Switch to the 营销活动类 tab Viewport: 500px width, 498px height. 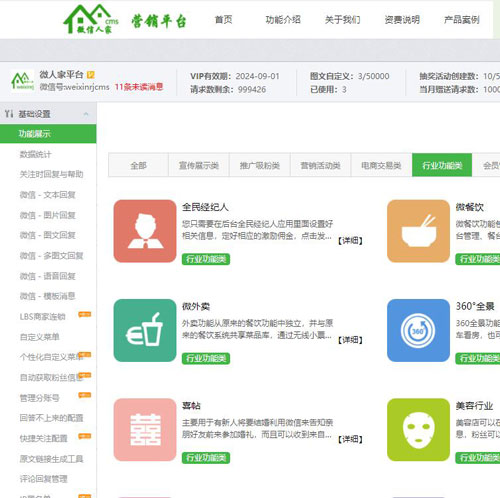tap(320, 165)
